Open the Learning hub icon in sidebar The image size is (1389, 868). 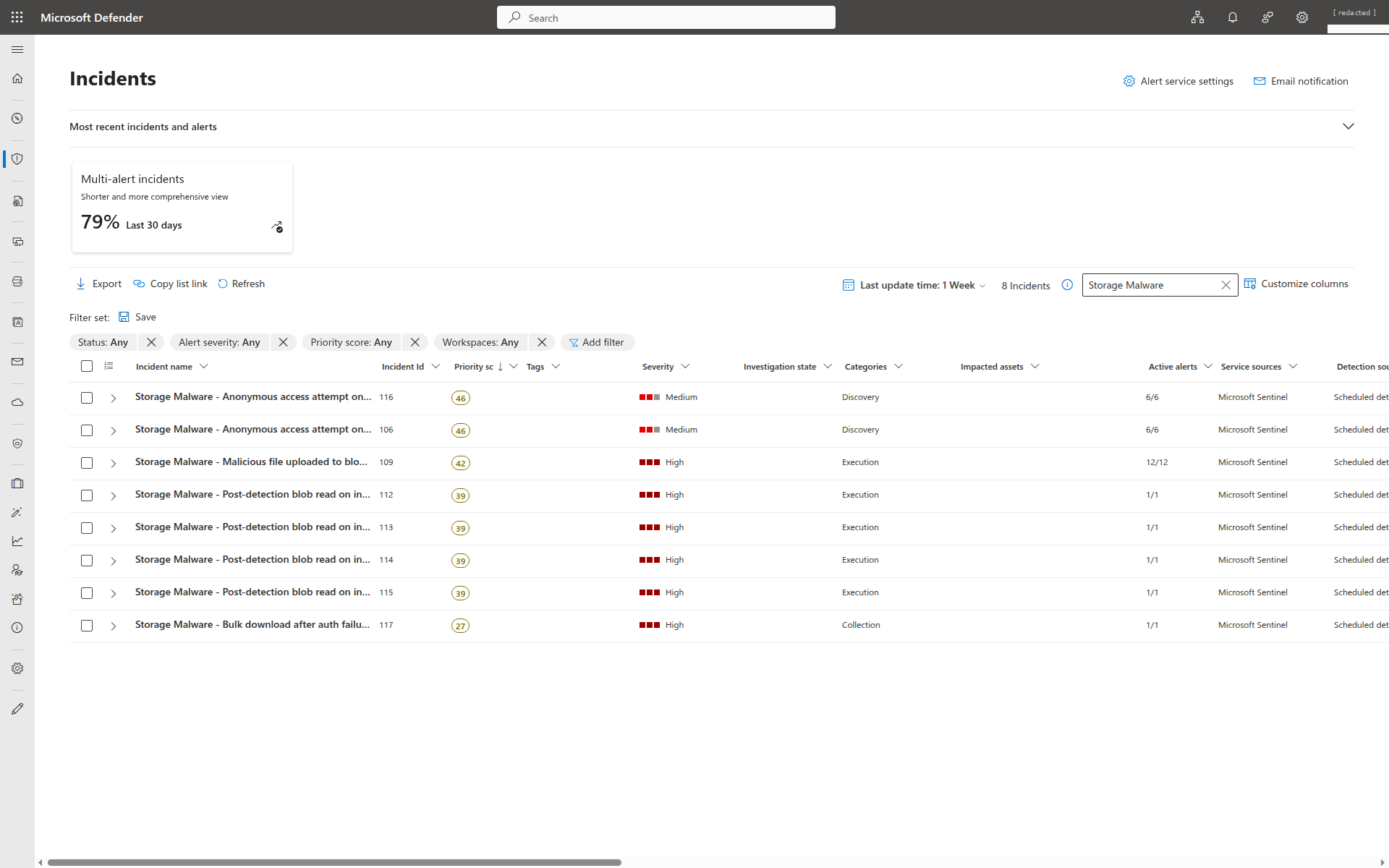17,569
